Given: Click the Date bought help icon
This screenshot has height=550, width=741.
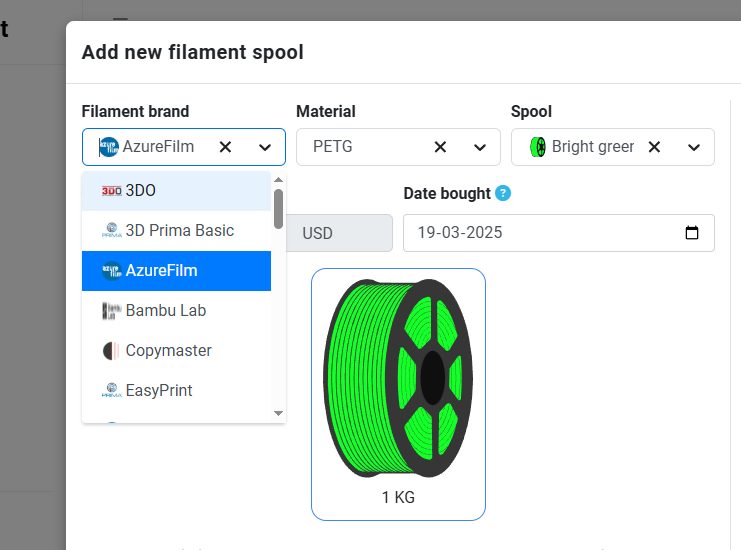Looking at the screenshot, I should [x=503, y=193].
